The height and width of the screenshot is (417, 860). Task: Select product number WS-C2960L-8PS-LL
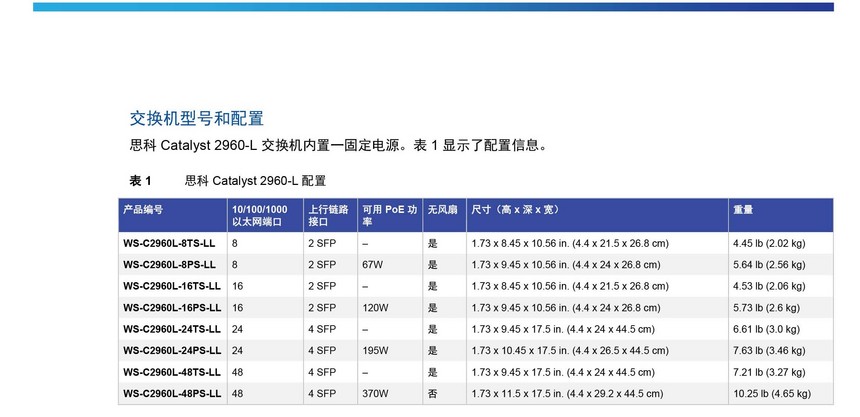click(169, 264)
